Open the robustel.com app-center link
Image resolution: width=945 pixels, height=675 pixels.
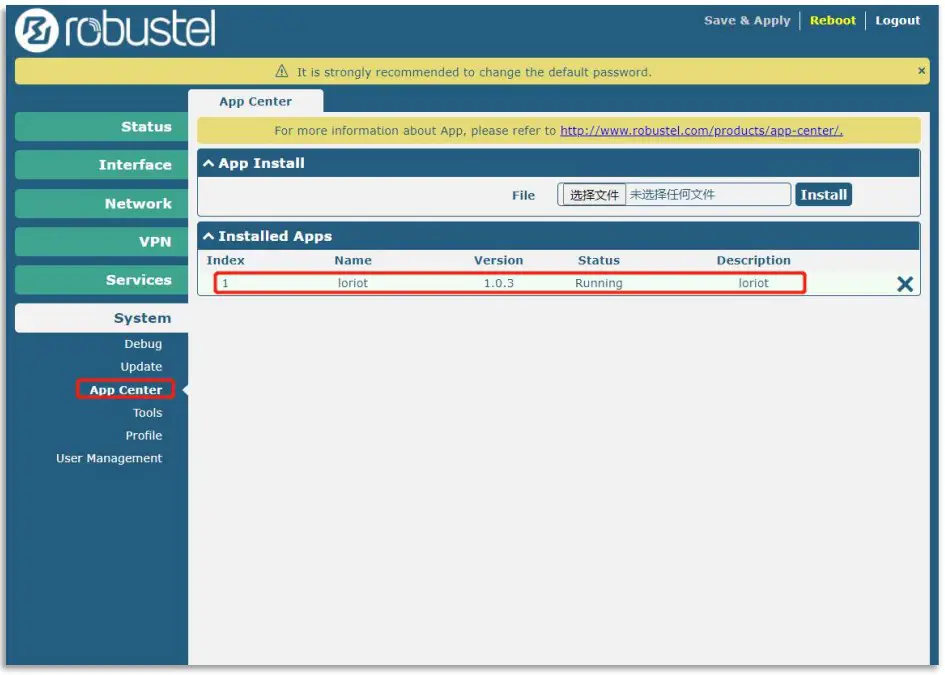(702, 131)
